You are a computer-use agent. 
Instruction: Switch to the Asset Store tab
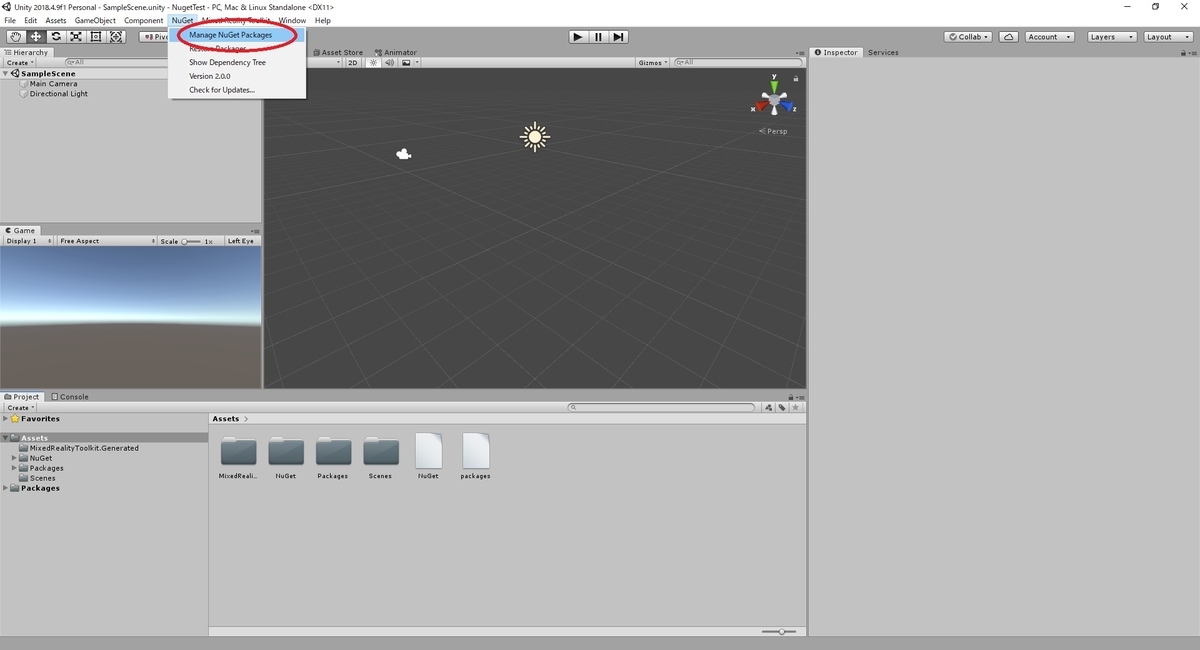(338, 52)
